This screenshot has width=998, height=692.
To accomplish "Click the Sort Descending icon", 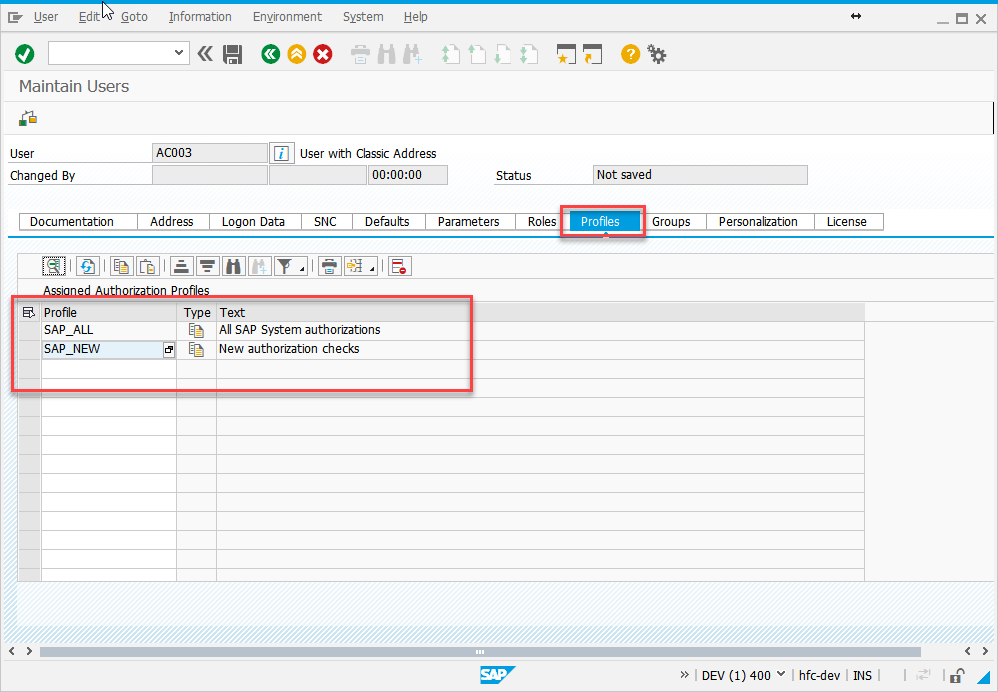I will tap(207, 266).
